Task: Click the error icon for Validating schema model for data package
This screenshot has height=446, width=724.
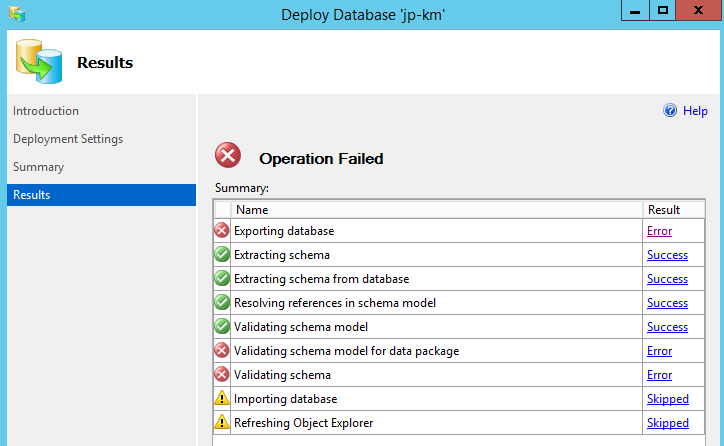Action: click(222, 351)
